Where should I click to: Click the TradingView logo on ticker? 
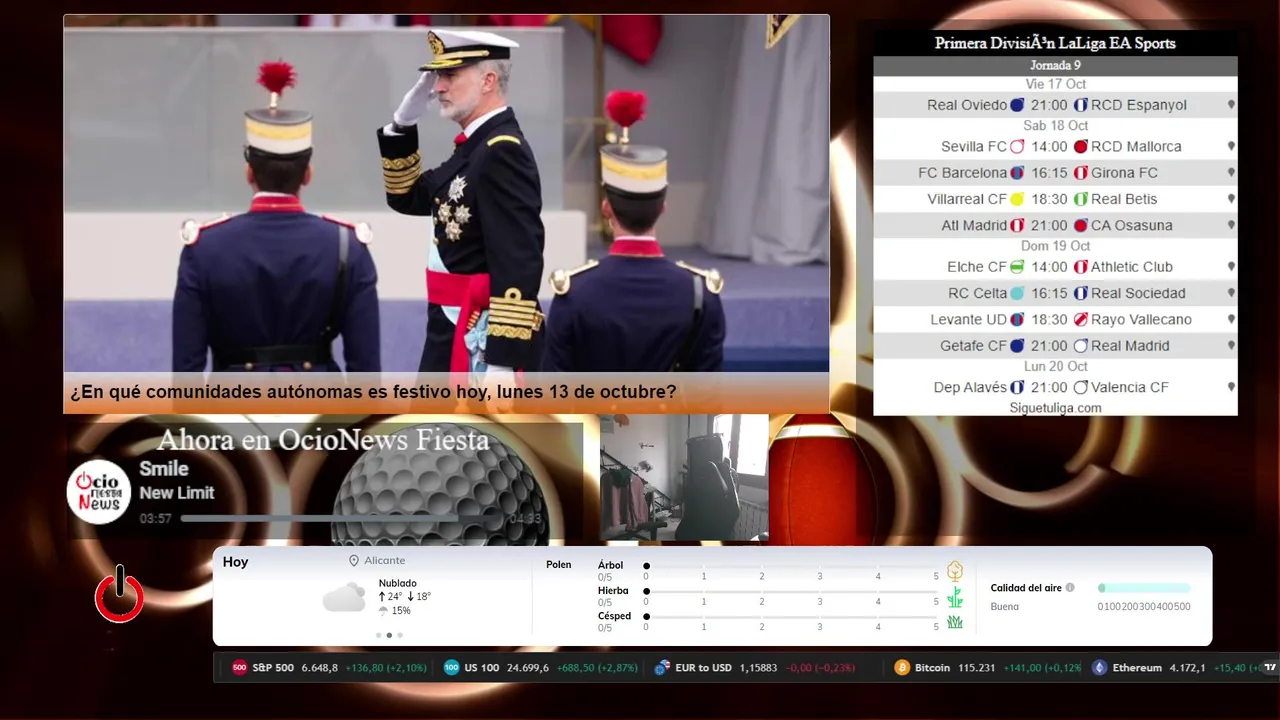(x=1270, y=668)
